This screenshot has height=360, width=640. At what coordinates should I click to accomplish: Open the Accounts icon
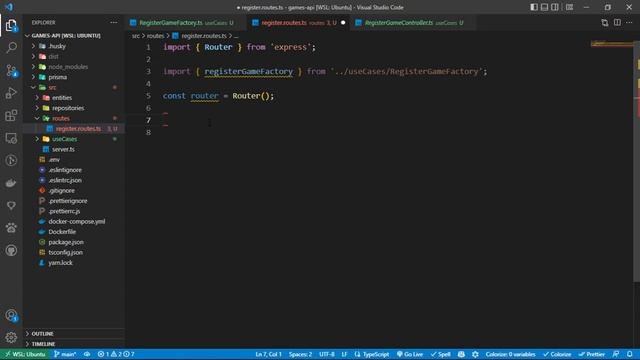[11, 315]
